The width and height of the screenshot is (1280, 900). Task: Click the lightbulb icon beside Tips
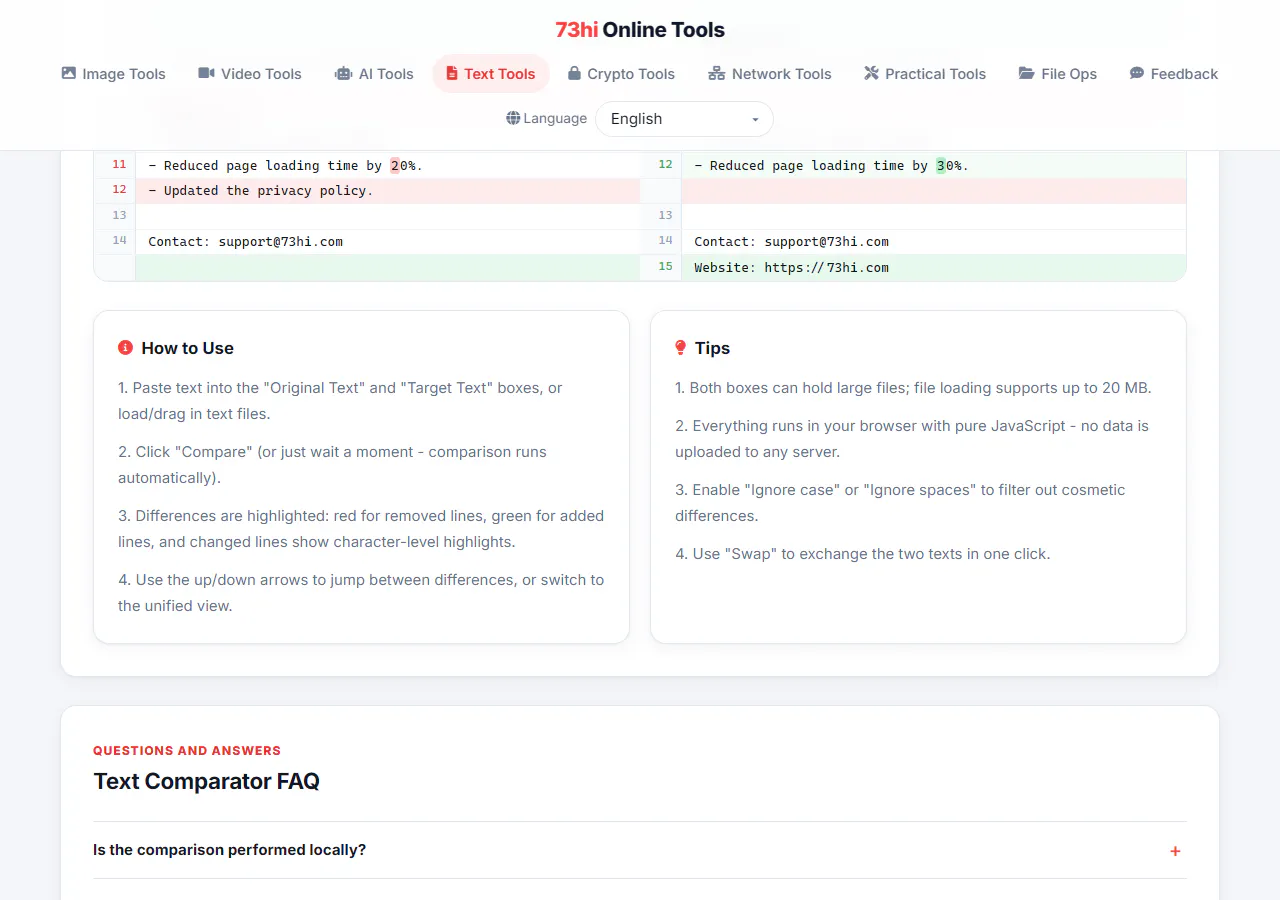tap(680, 348)
